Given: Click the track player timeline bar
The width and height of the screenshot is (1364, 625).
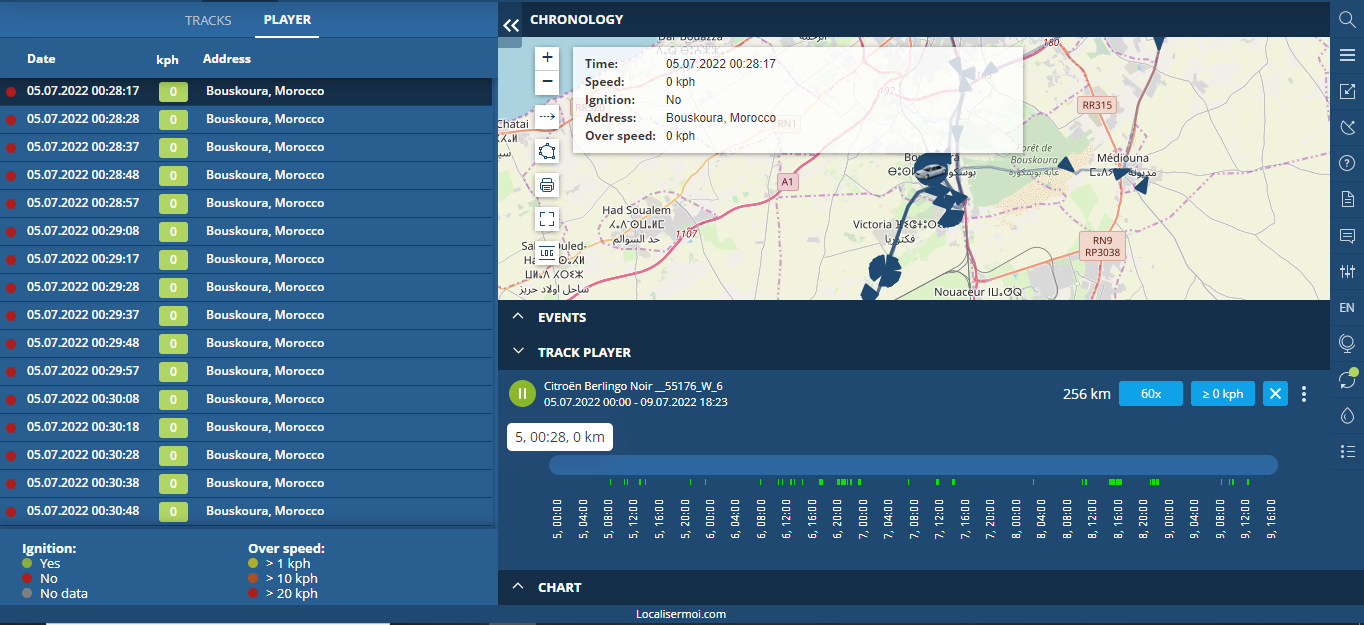Looking at the screenshot, I should click(x=912, y=465).
